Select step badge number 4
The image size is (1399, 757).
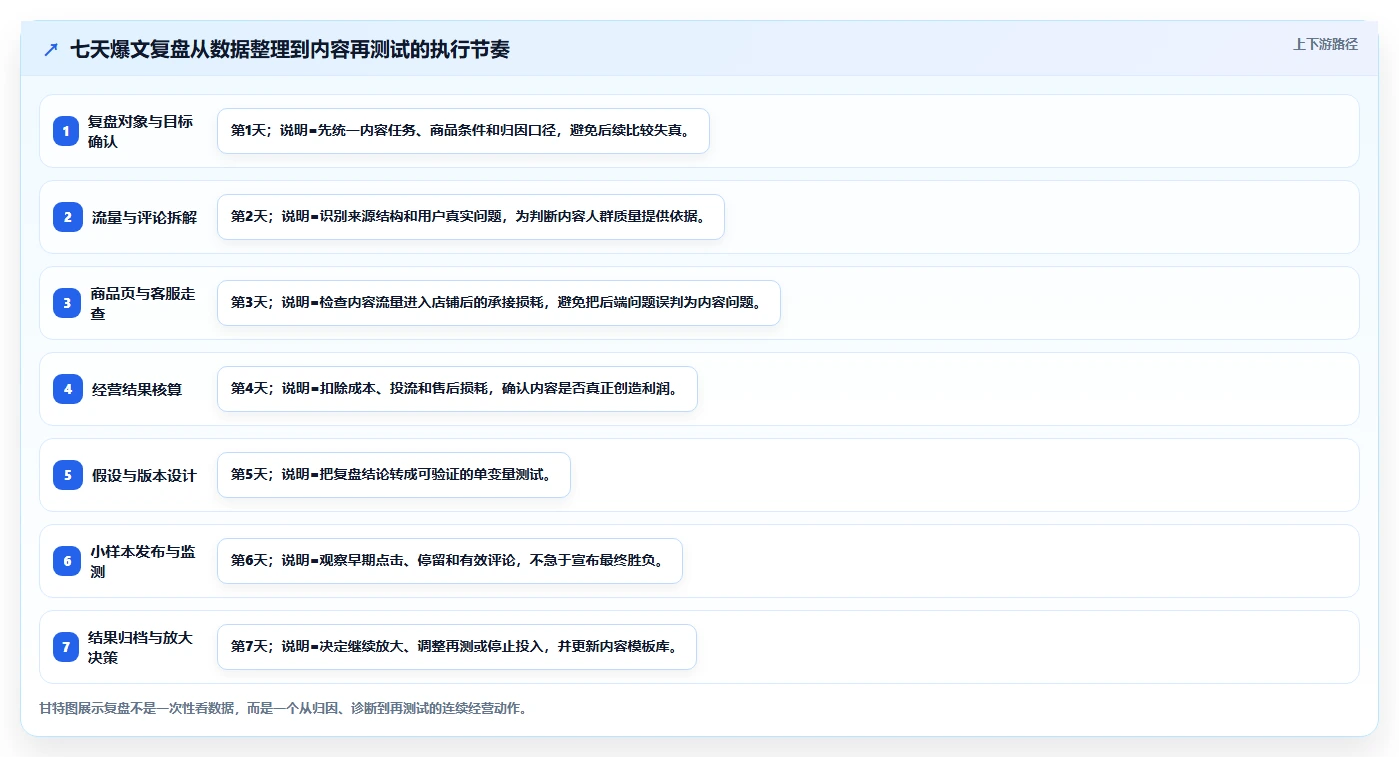pyautogui.click(x=67, y=389)
